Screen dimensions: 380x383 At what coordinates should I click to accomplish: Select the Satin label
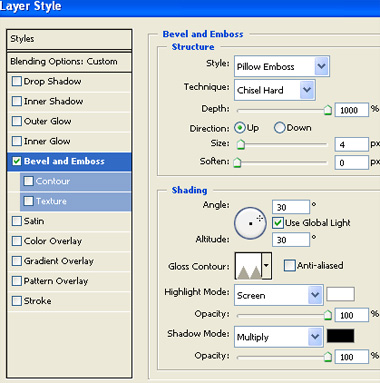coord(34,221)
